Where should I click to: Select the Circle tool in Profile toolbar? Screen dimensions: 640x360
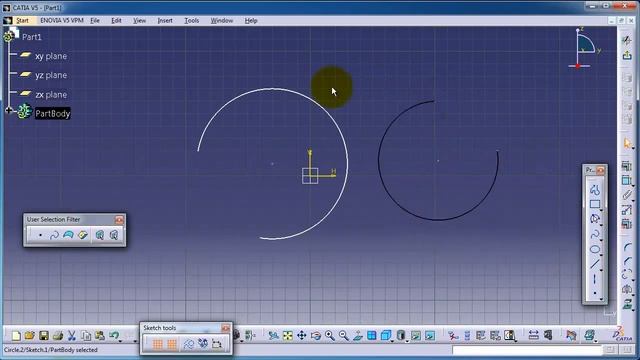[595, 219]
